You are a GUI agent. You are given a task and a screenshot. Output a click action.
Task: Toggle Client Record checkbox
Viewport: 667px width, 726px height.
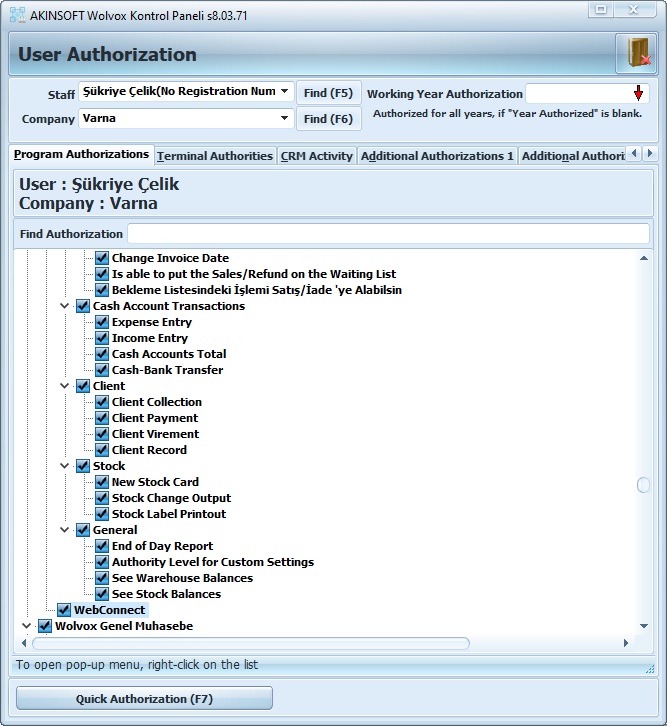(x=102, y=450)
